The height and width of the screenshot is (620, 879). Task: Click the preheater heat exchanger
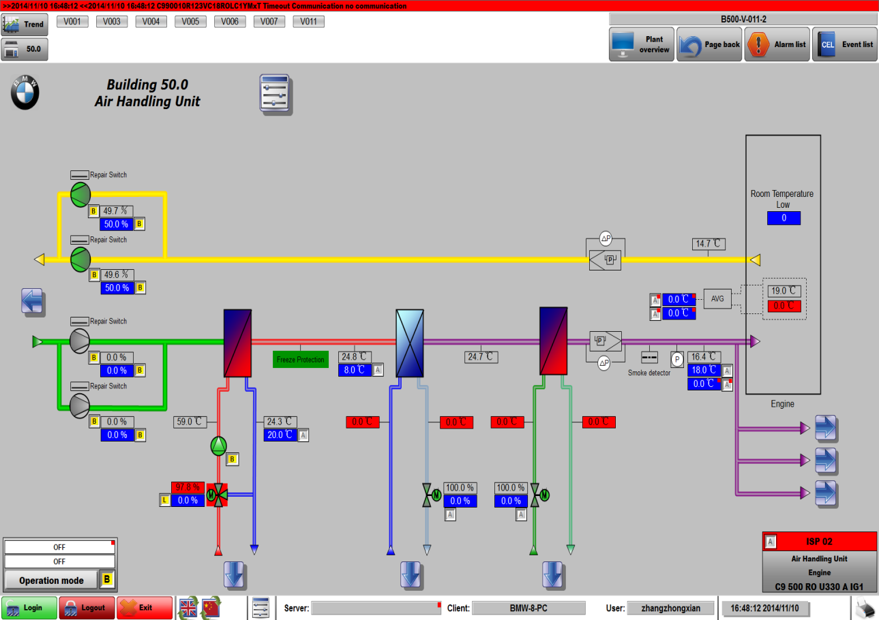[238, 343]
